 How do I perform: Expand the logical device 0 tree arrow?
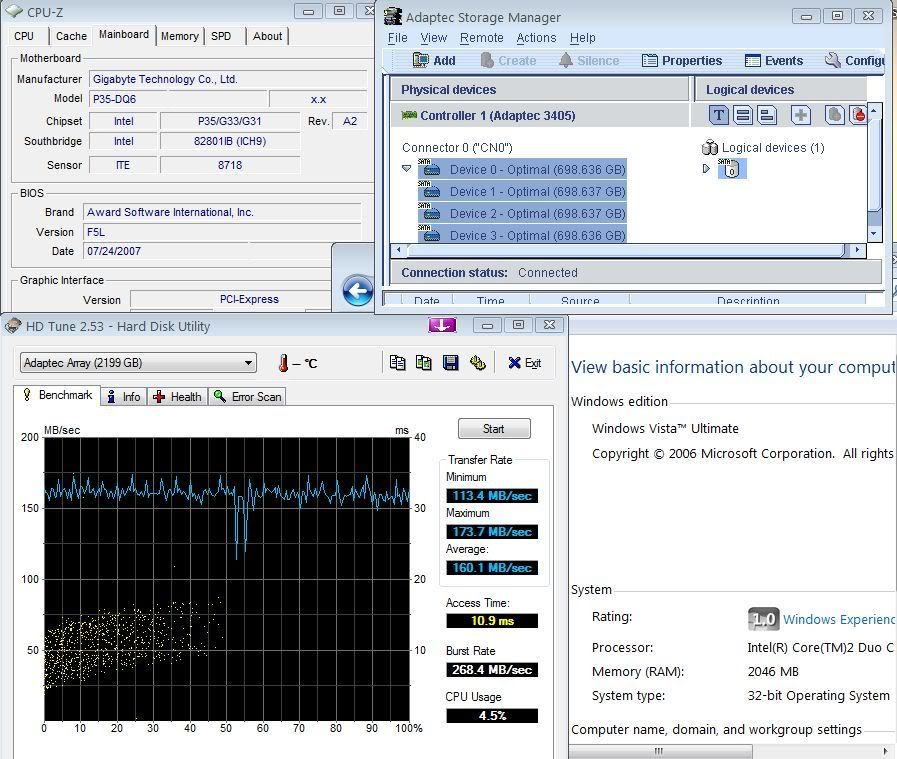pyautogui.click(x=706, y=168)
